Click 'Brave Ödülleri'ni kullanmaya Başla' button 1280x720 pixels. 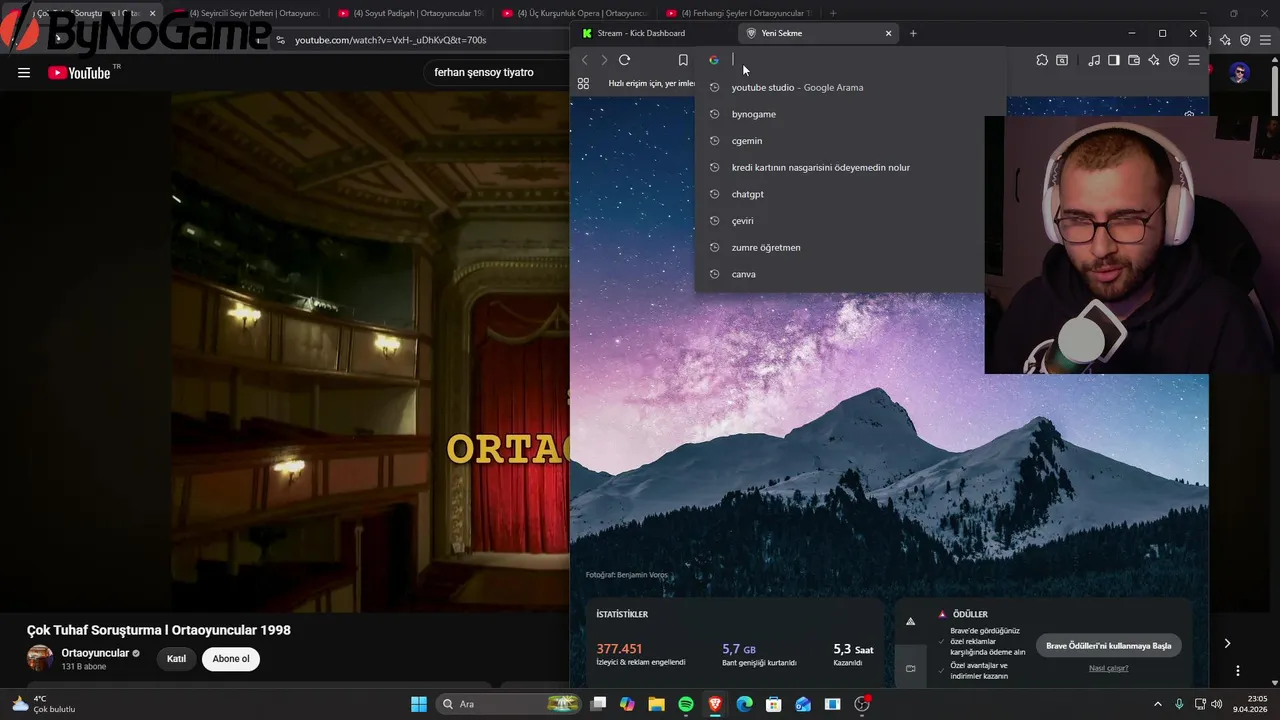tap(1108, 646)
